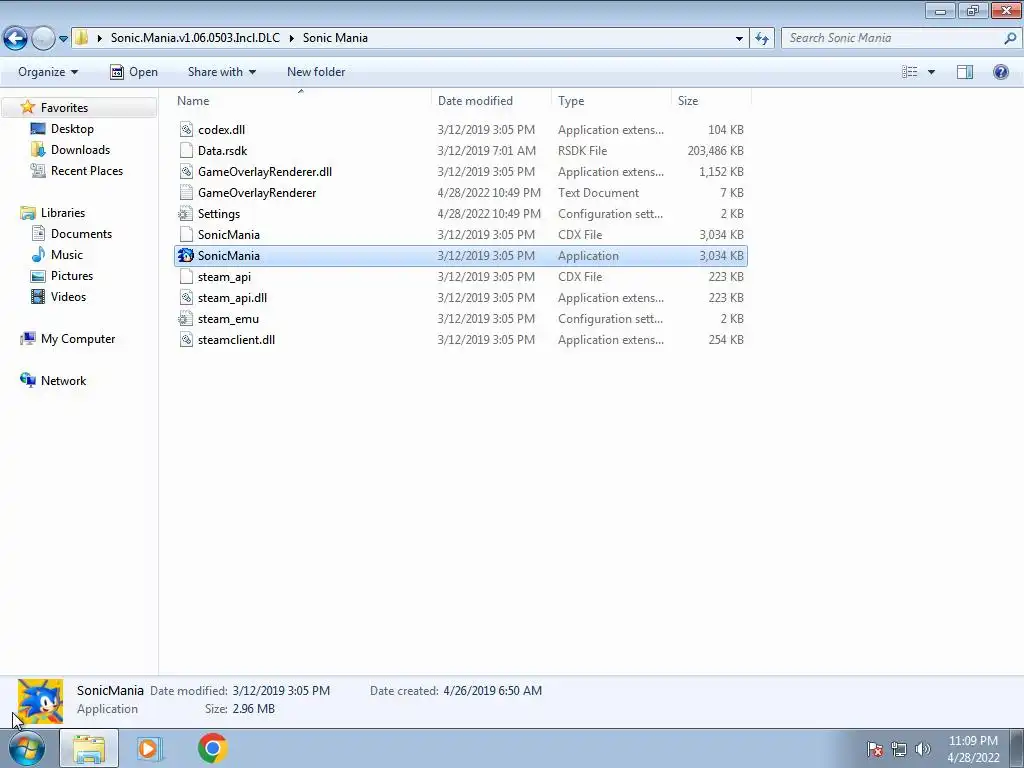Open Downloads in the sidebar
Image resolution: width=1024 pixels, height=768 pixels.
click(x=80, y=150)
